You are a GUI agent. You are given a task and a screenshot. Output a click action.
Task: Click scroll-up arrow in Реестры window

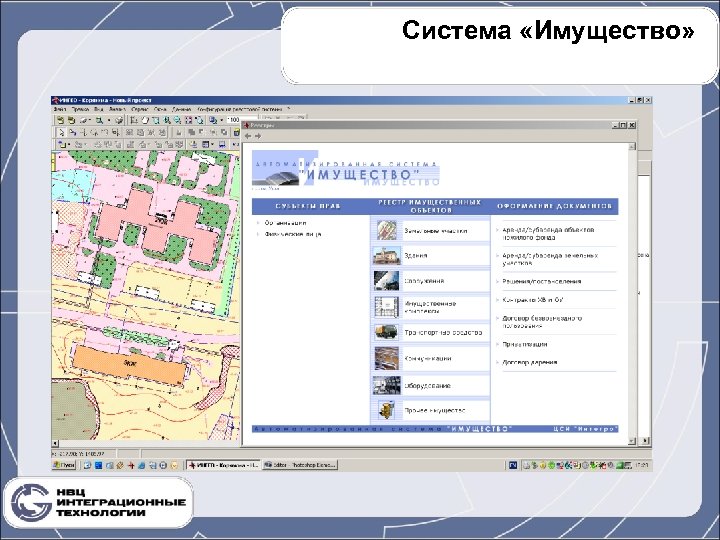(632, 146)
